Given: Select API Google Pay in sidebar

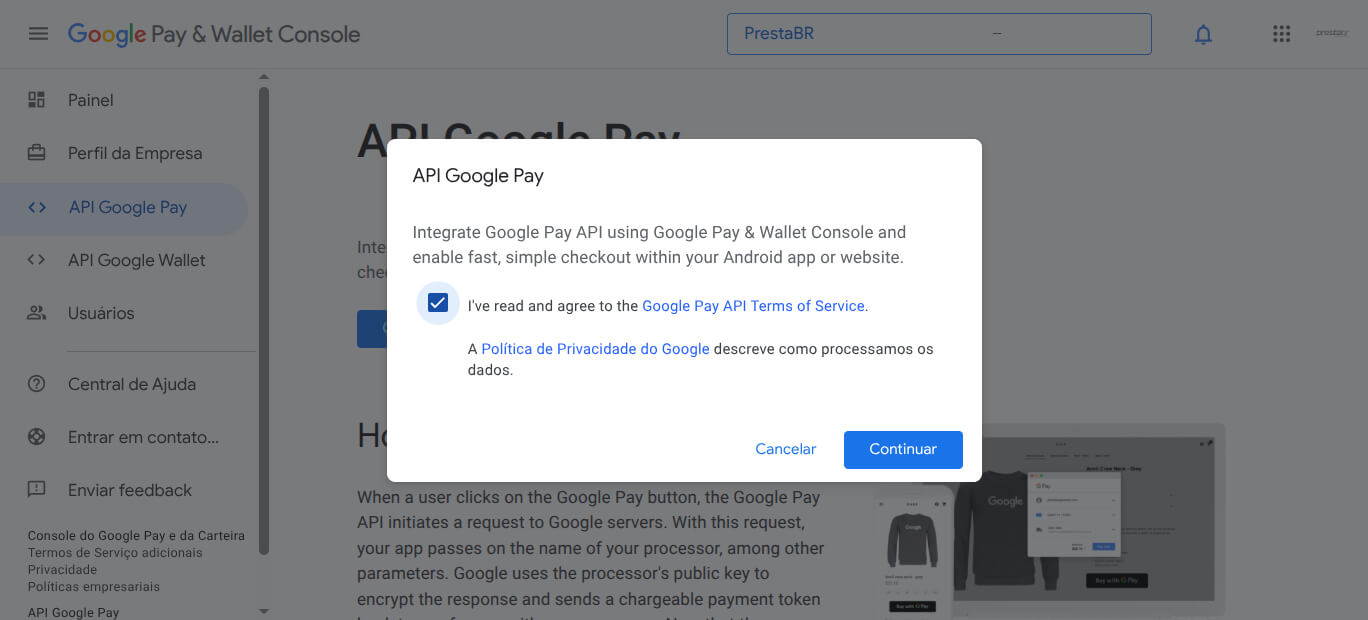Looking at the screenshot, I should [x=127, y=208].
